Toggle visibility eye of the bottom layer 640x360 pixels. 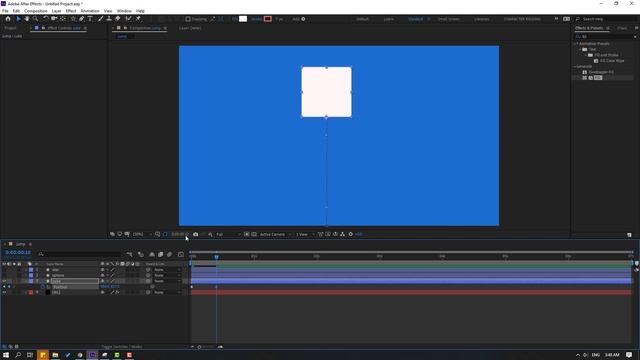[x=4, y=293]
